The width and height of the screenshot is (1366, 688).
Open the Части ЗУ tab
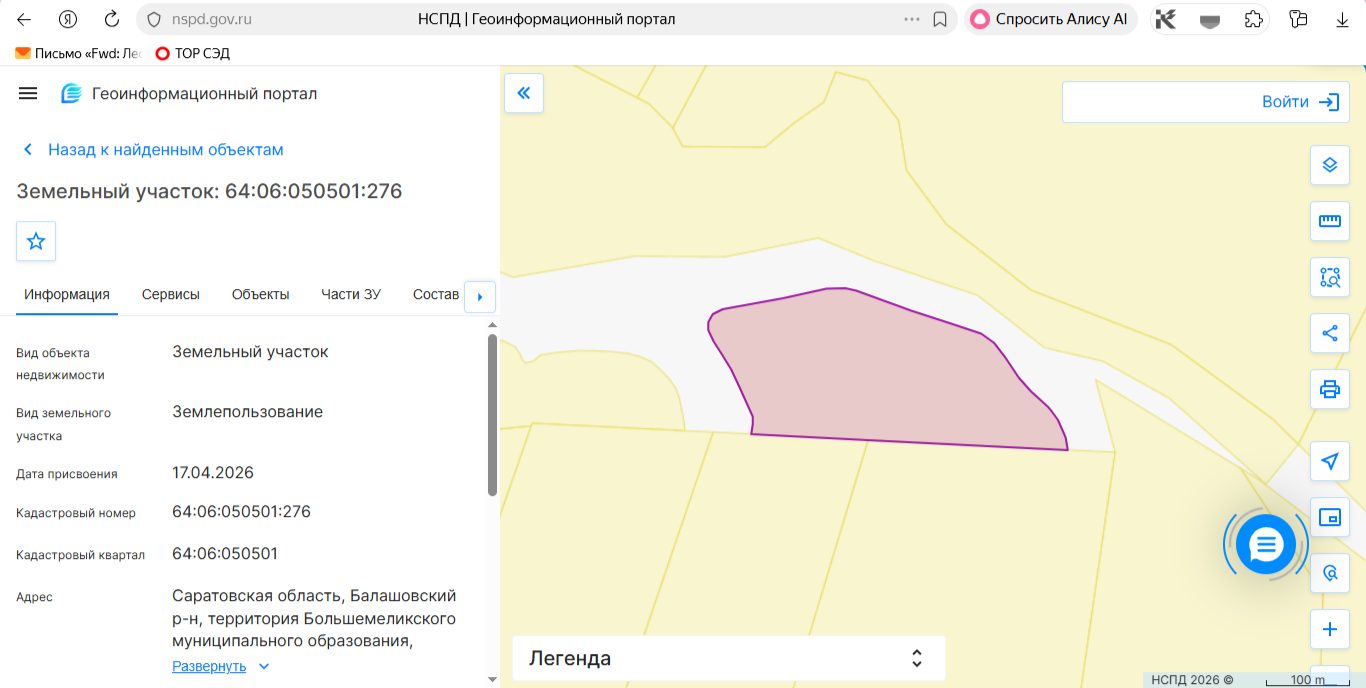[351, 294]
